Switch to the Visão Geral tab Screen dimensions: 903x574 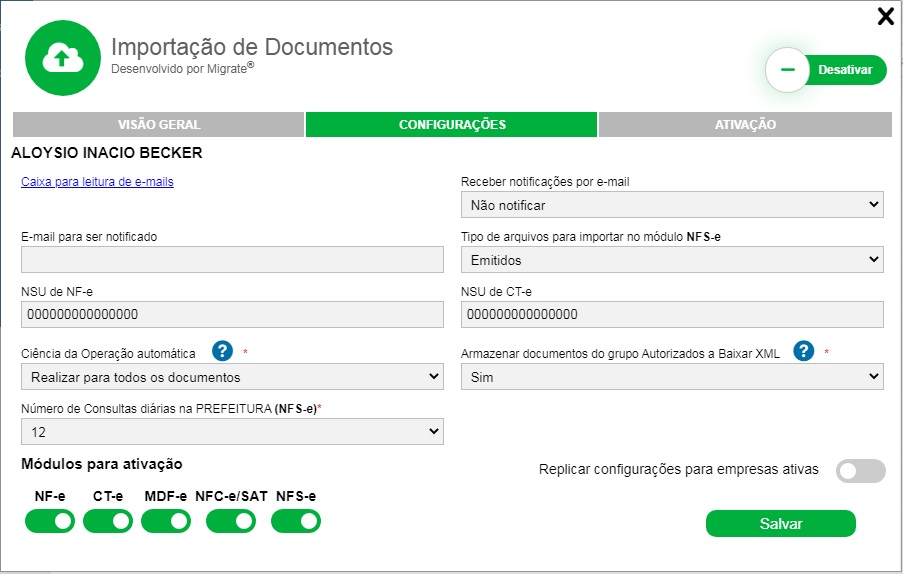[x=159, y=125]
